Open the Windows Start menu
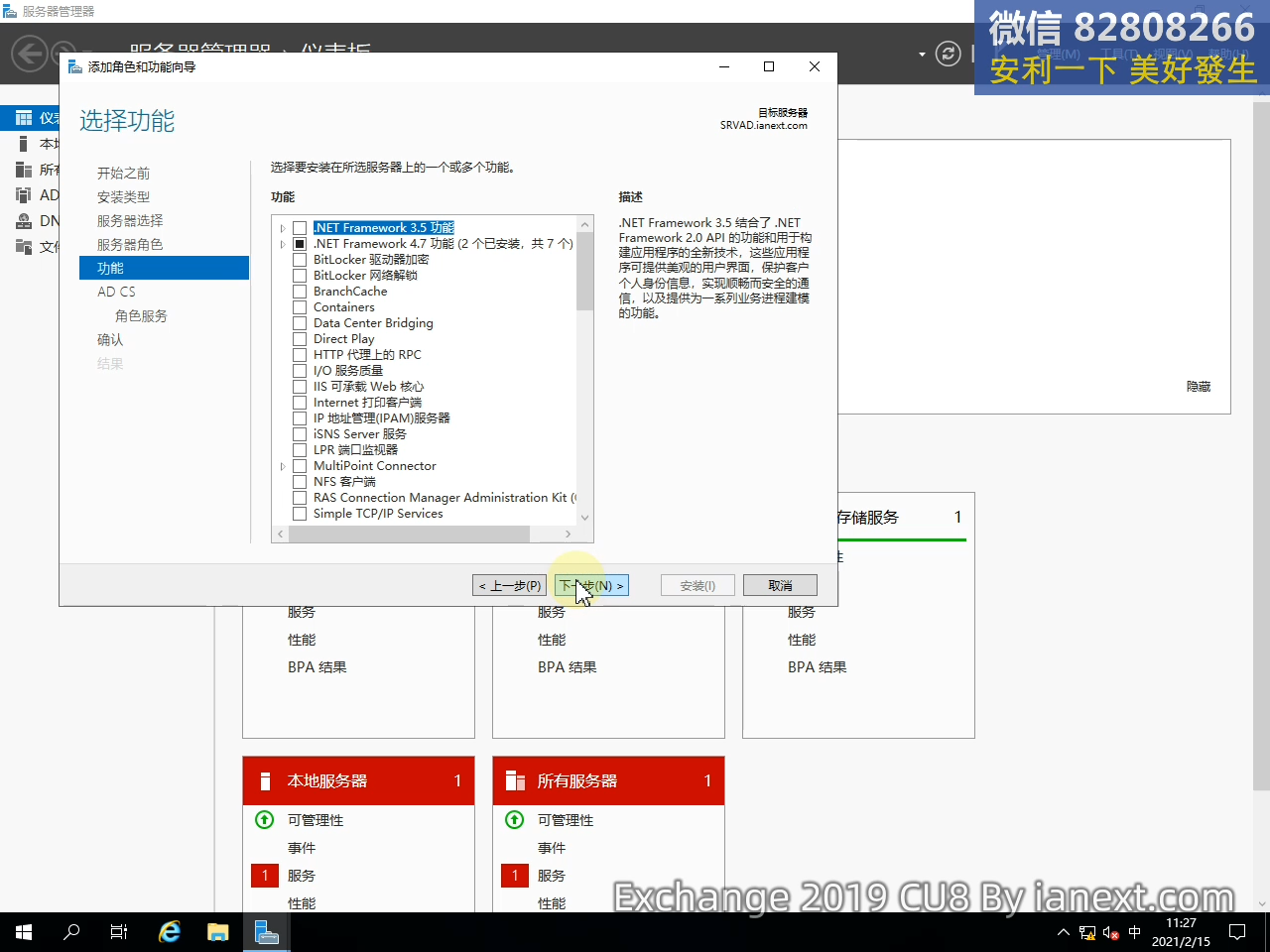This screenshot has width=1270, height=952. (24, 932)
